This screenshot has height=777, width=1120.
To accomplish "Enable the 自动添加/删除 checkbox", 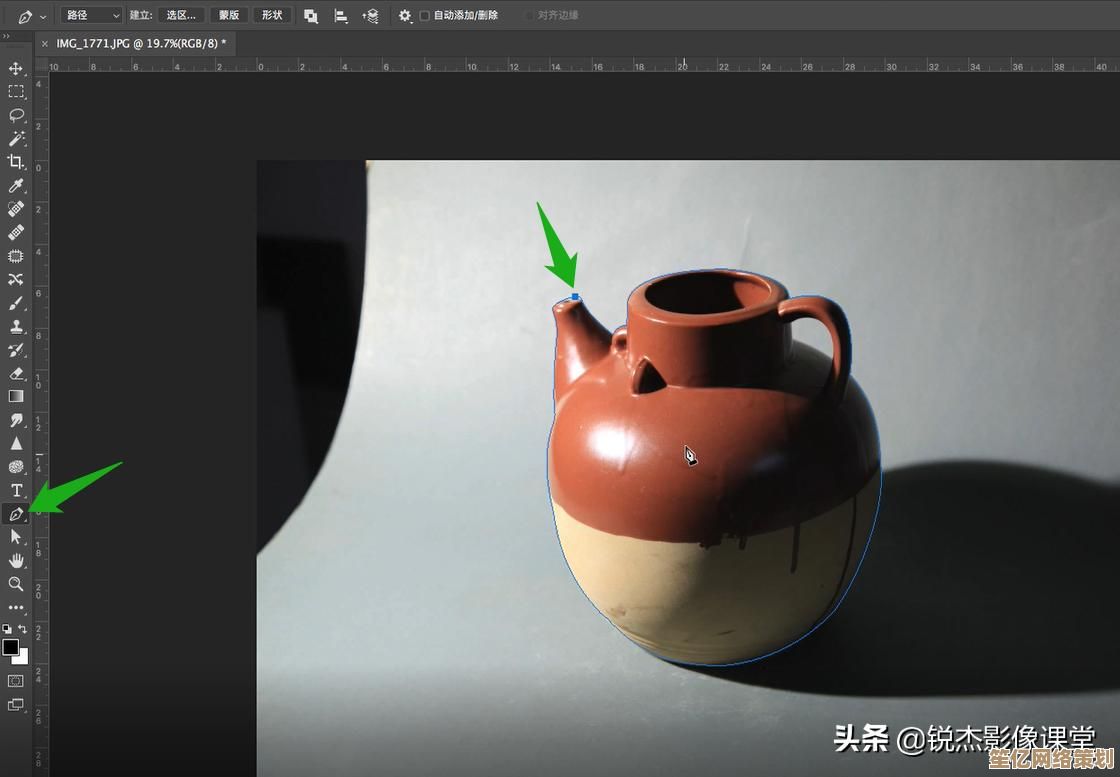I will coord(424,15).
